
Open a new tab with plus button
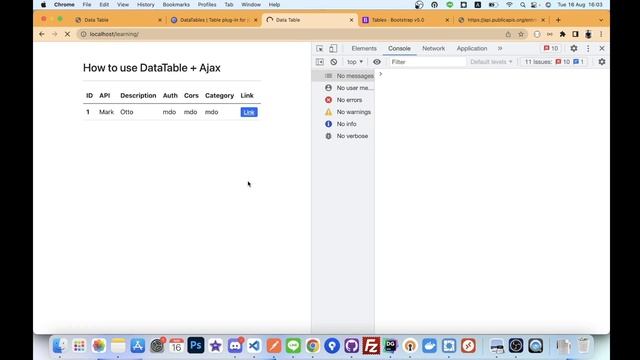(x=558, y=20)
